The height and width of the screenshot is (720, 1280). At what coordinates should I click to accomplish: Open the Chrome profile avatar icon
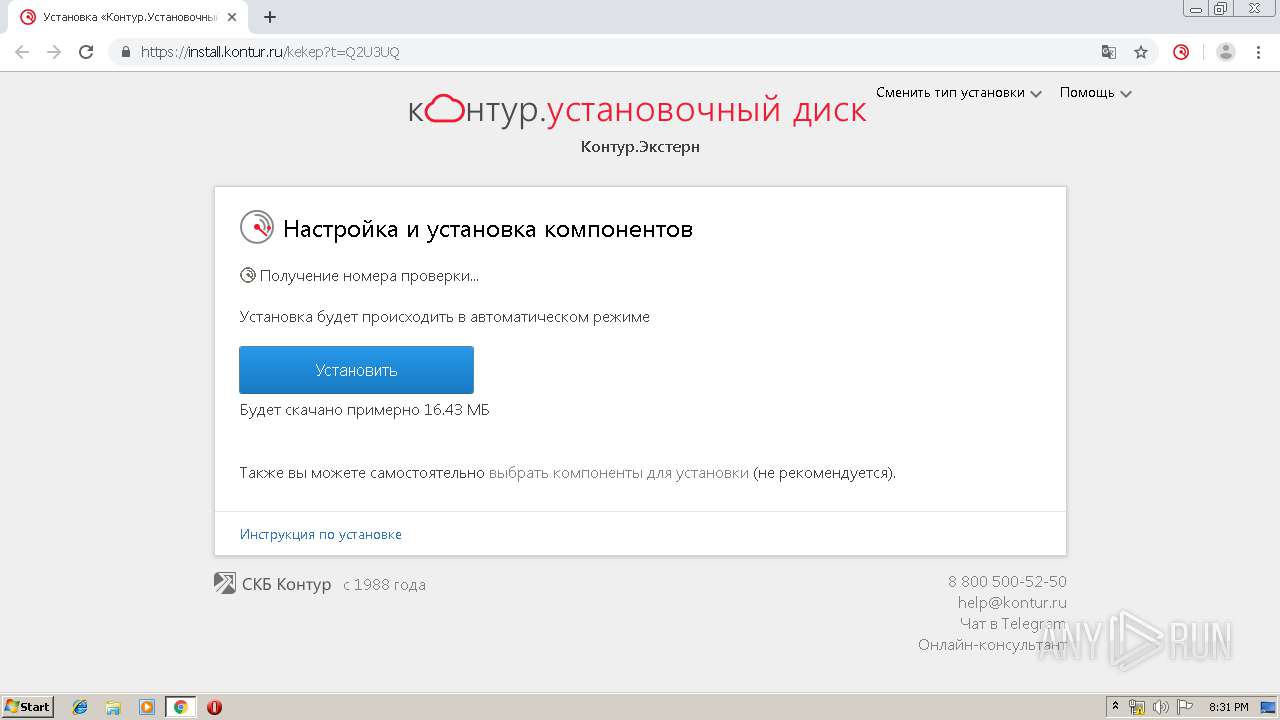pos(1226,52)
